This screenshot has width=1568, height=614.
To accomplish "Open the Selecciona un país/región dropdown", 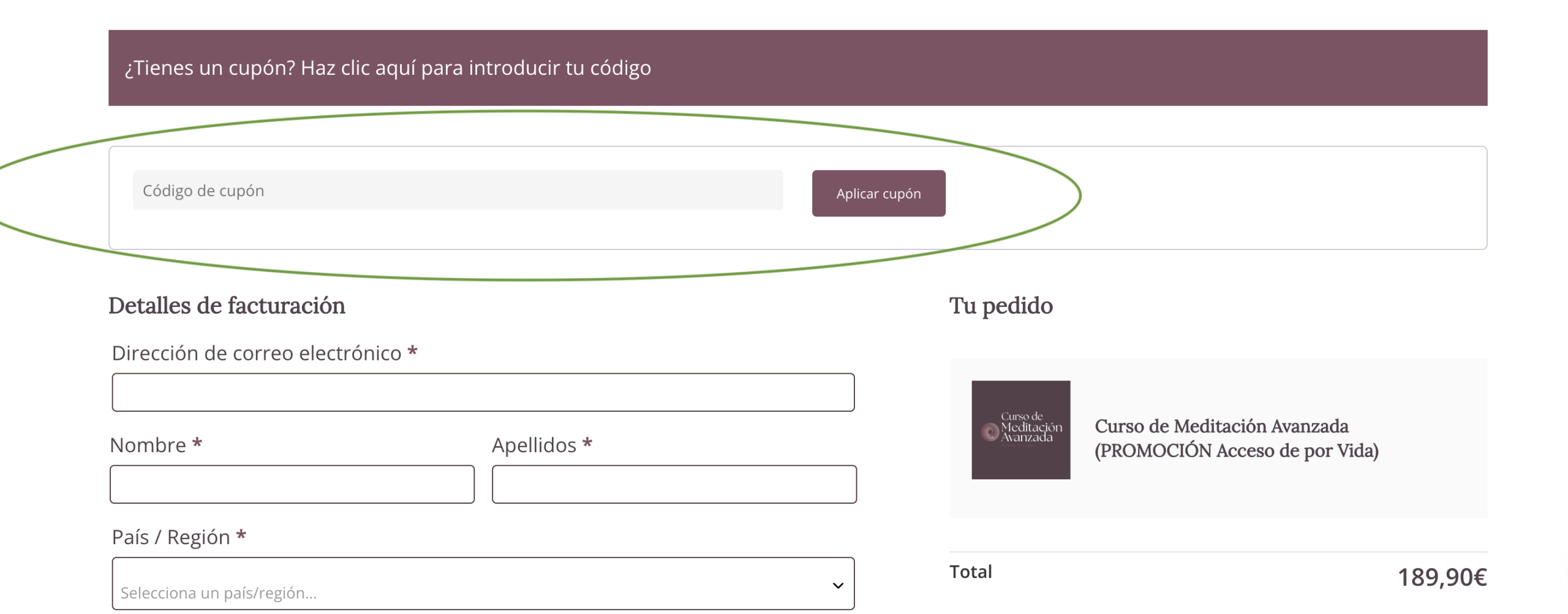I will pyautogui.click(x=483, y=584).
